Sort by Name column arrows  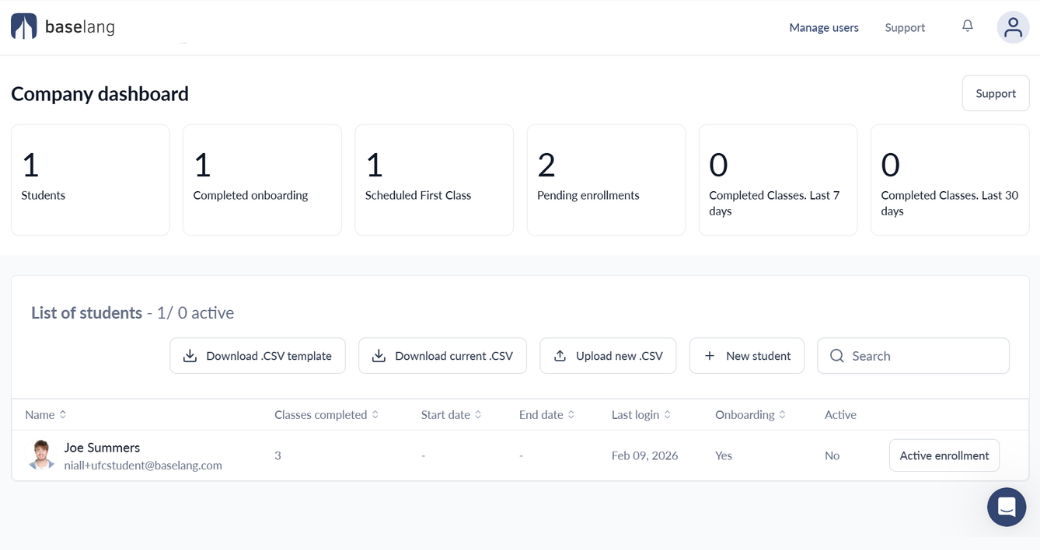coord(63,415)
